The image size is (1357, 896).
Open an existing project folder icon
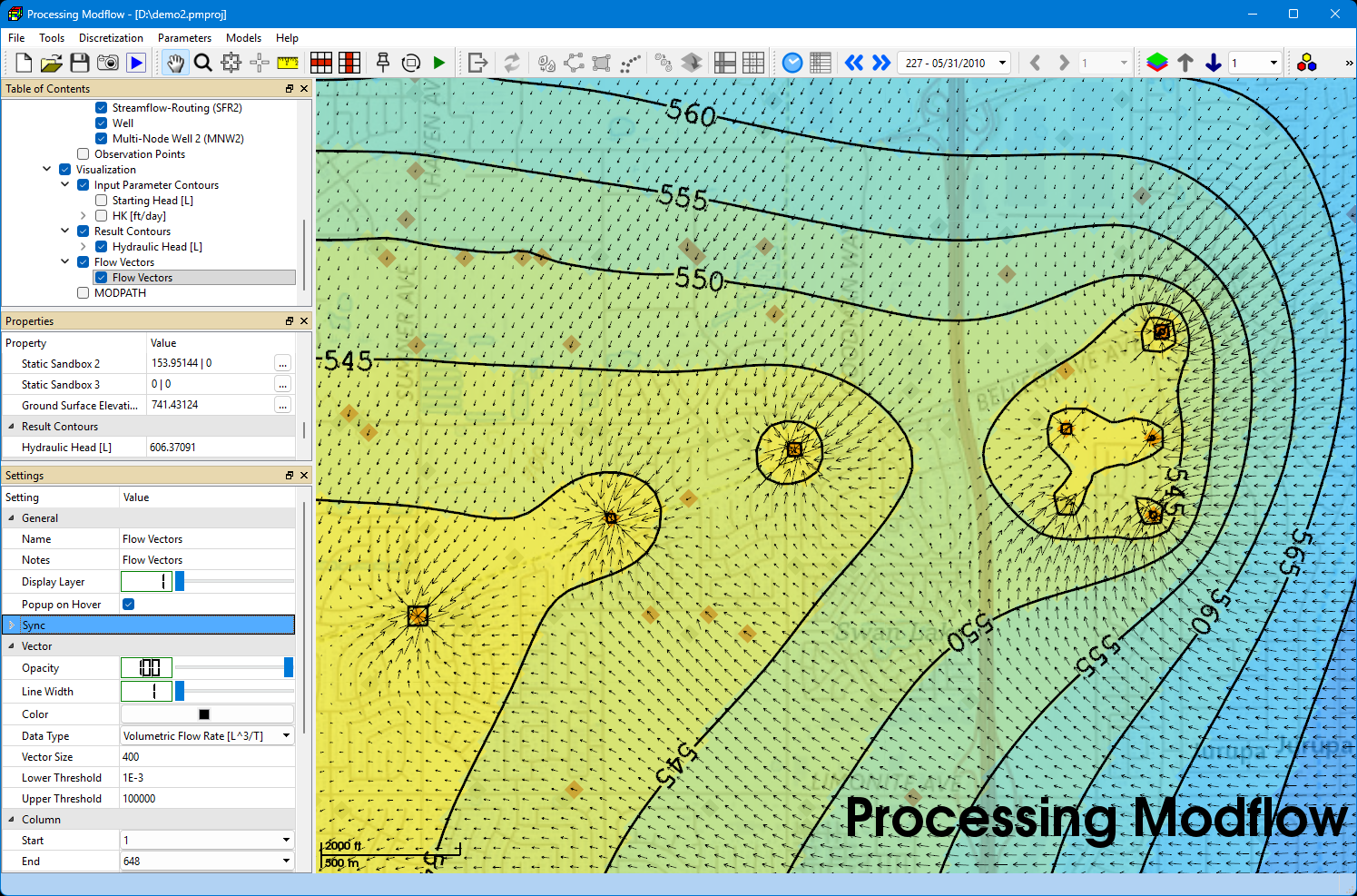pyautogui.click(x=52, y=63)
